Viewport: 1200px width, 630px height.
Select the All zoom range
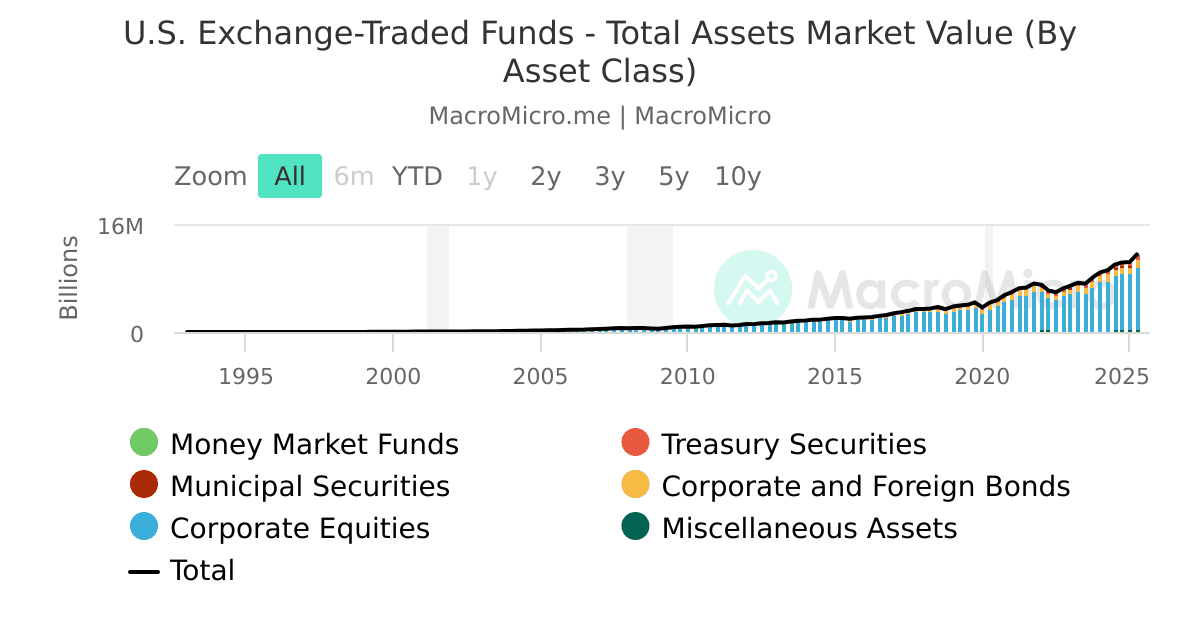tap(290, 176)
